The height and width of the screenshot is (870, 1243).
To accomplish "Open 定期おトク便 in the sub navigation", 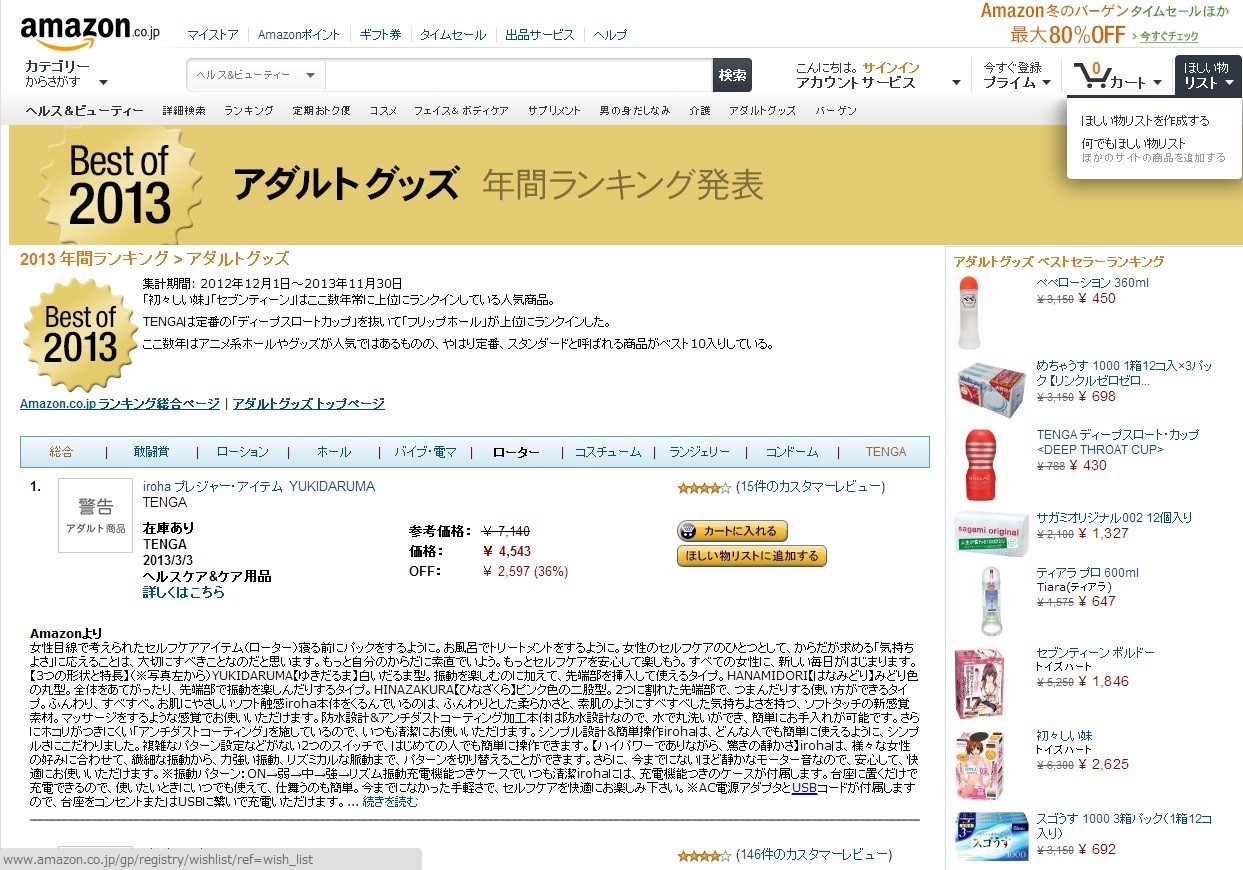I will (x=321, y=111).
